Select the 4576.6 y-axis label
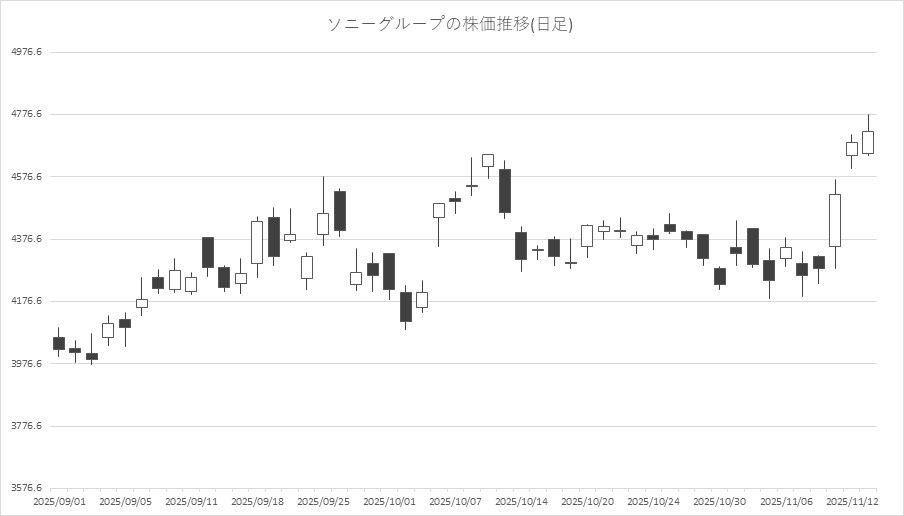This screenshot has width=904, height=516. click(x=25, y=177)
